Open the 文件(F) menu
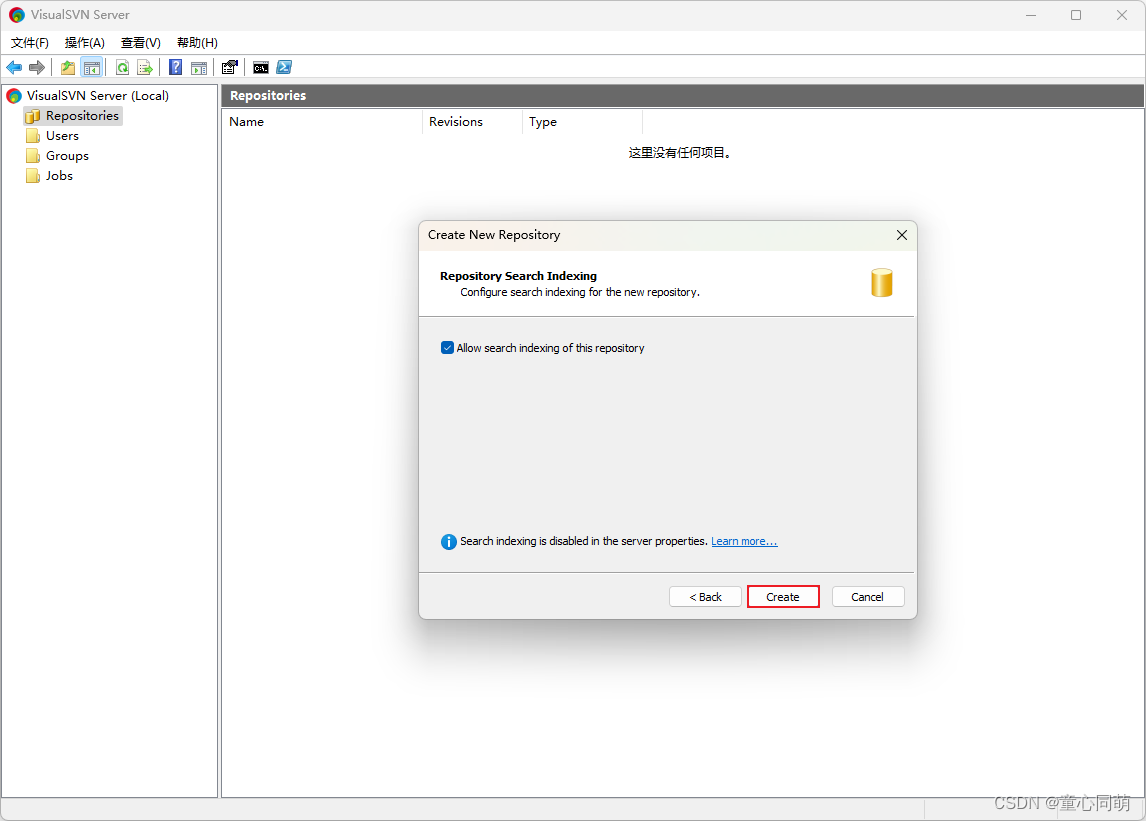This screenshot has width=1146, height=821. coord(30,42)
